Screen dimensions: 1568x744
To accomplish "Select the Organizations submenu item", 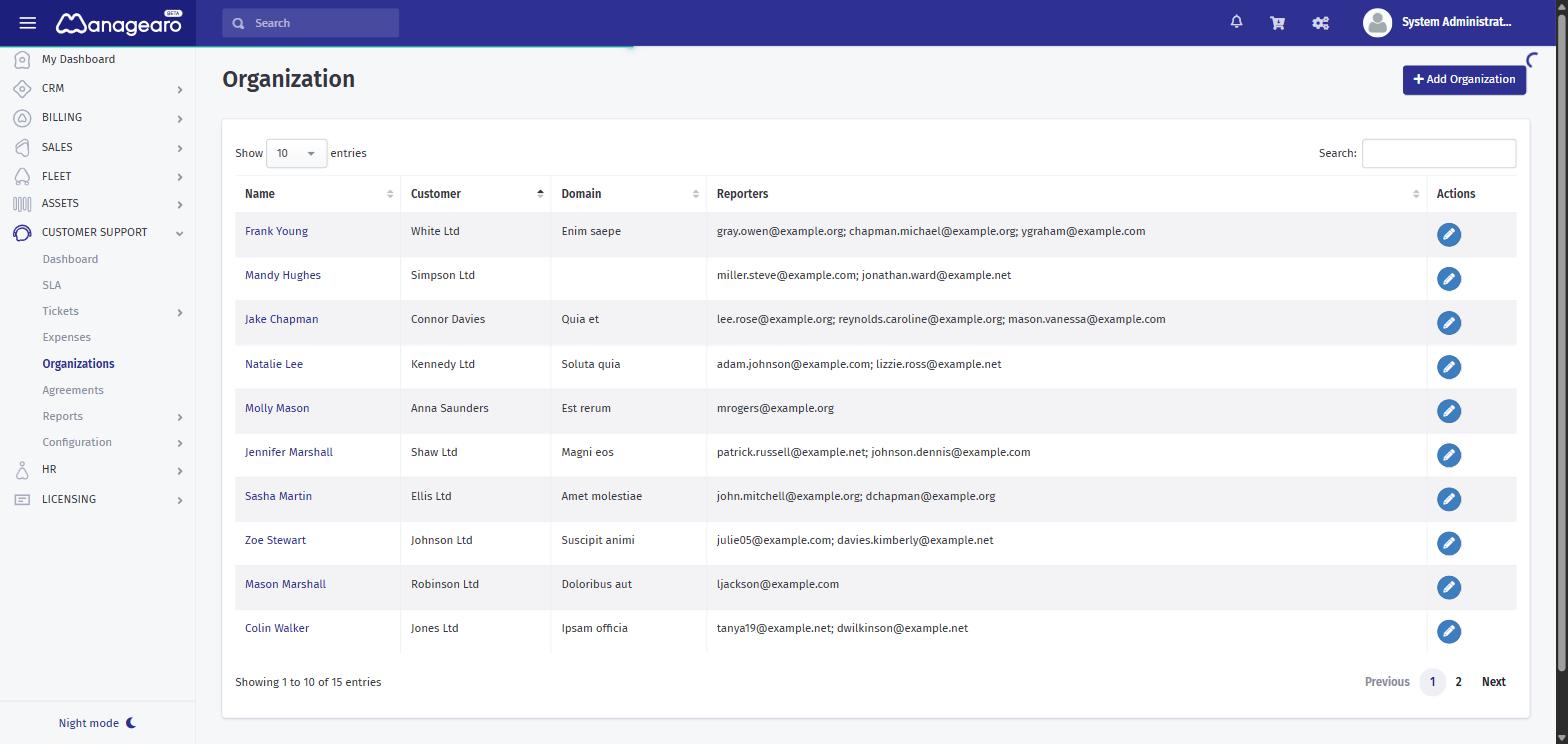I will (78, 364).
